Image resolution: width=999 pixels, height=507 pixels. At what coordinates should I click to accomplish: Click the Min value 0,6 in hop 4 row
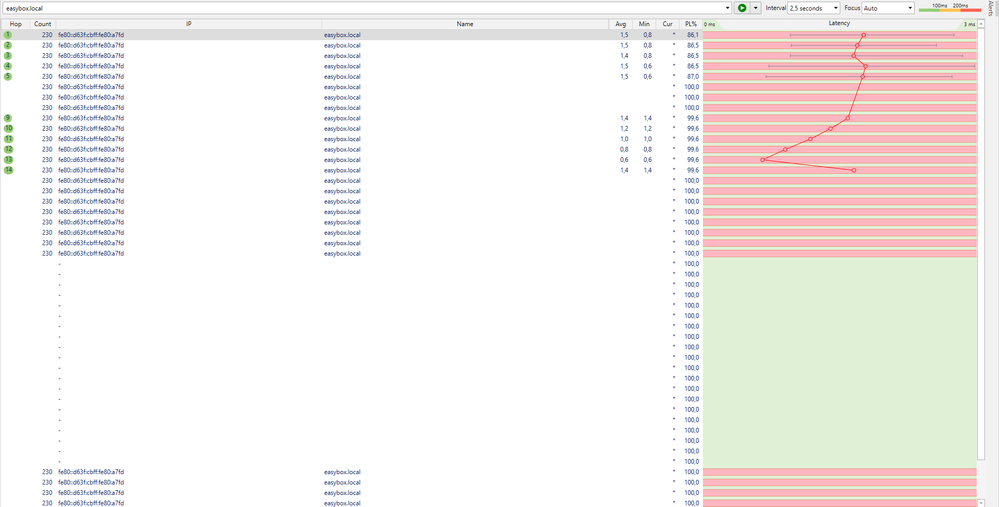[x=647, y=66]
